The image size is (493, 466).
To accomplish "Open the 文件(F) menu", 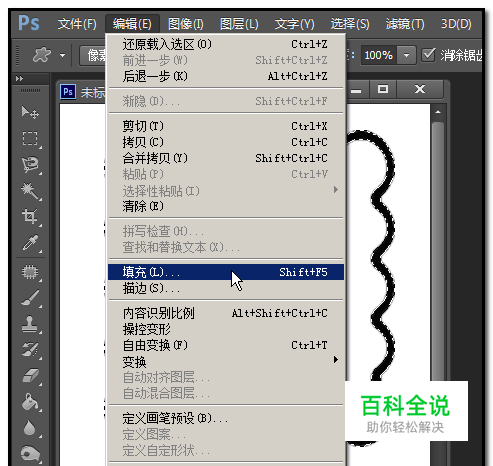I will tap(77, 24).
